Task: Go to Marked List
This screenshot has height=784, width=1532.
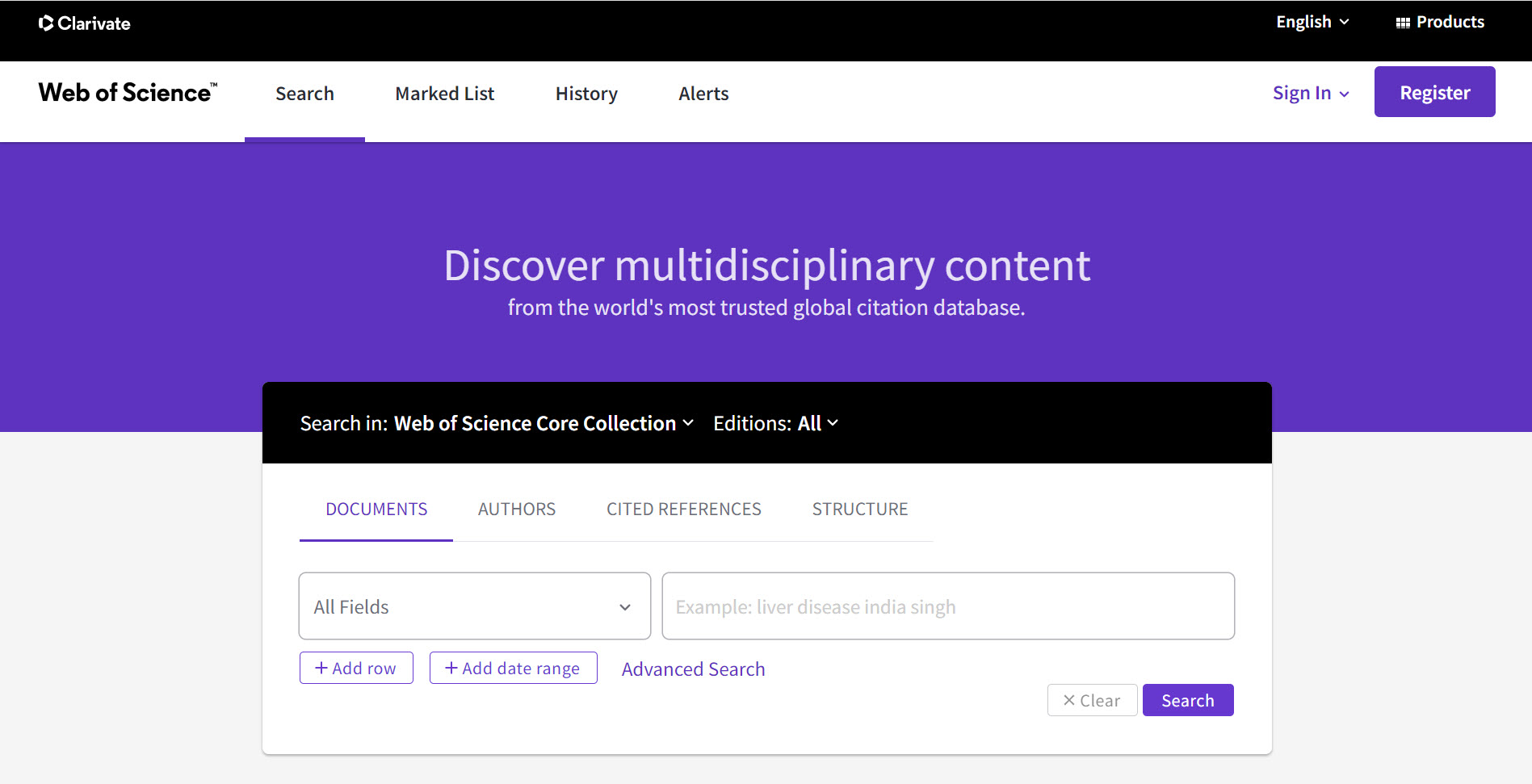Action: (x=445, y=94)
